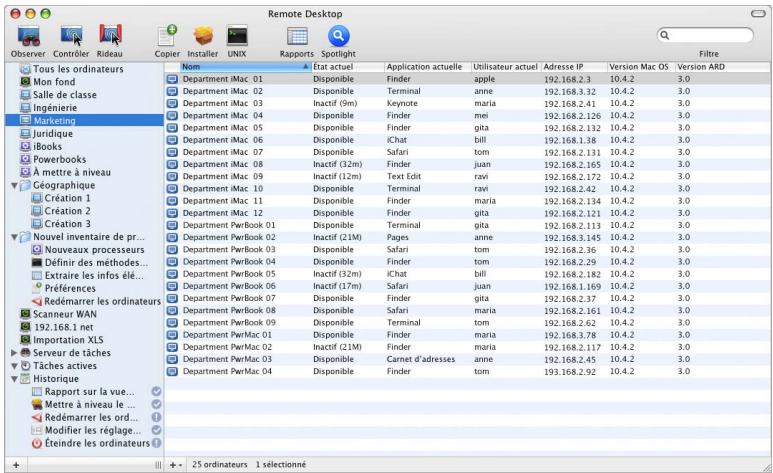
Task: Click the computer icon of Department PwrMac 04
Action: click(172, 371)
